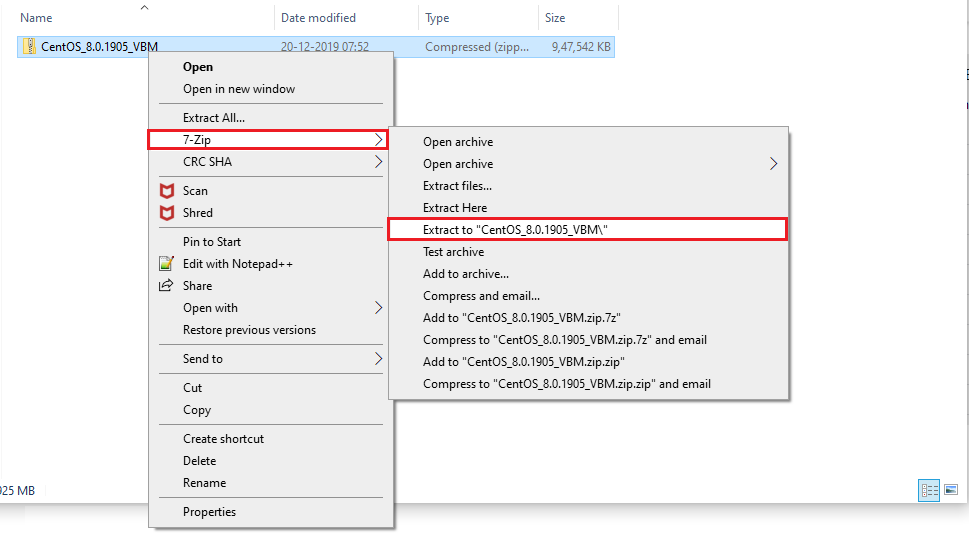This screenshot has height=533, width=969.
Task: Toggle sort arrow above Name column
Action: (x=144, y=7)
